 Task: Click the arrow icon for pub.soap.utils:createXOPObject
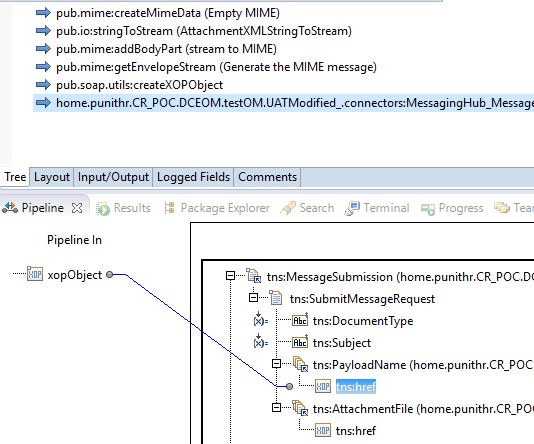pyautogui.click(x=43, y=84)
